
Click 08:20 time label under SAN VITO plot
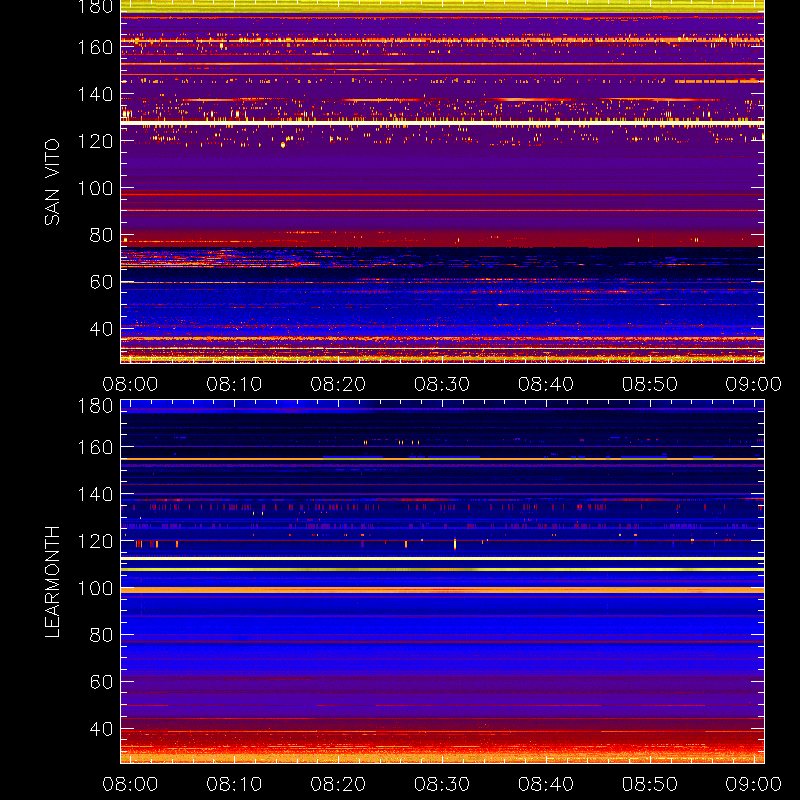(x=338, y=384)
